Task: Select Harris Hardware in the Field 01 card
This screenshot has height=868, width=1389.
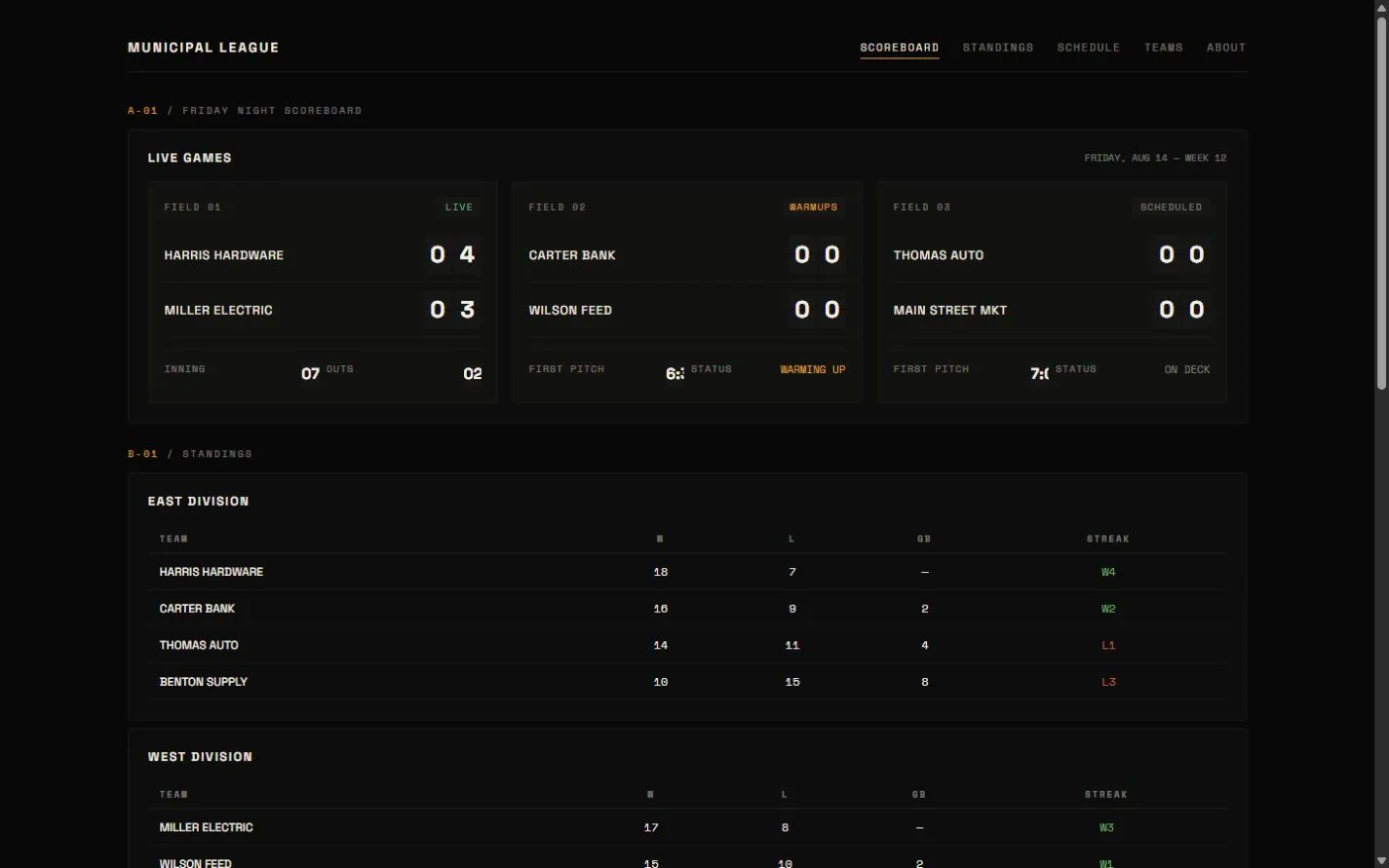Action: pyautogui.click(x=223, y=255)
